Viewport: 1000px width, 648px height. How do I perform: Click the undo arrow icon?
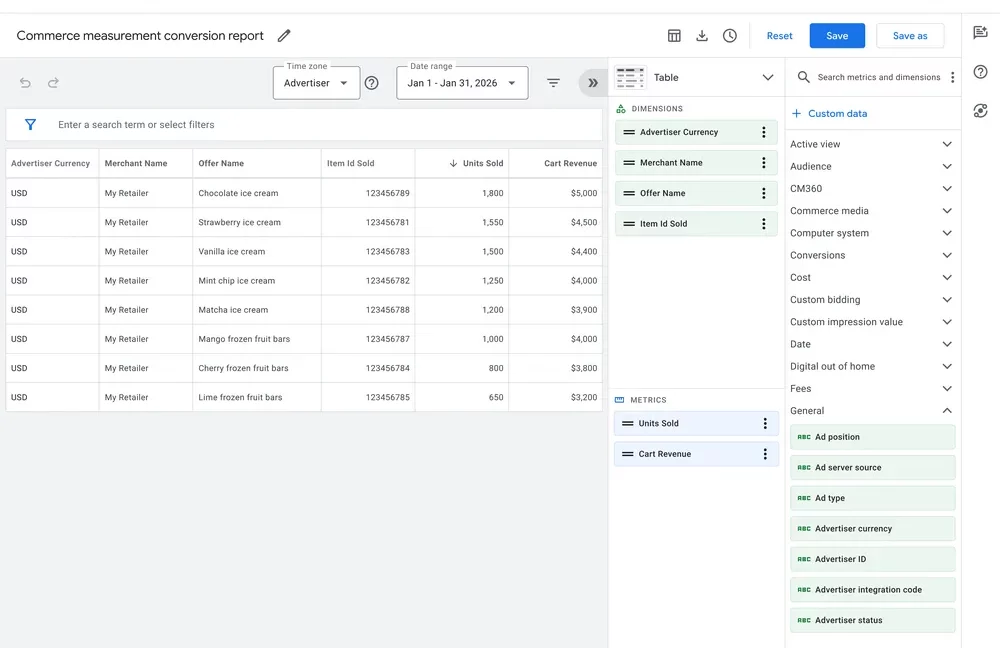click(x=25, y=83)
